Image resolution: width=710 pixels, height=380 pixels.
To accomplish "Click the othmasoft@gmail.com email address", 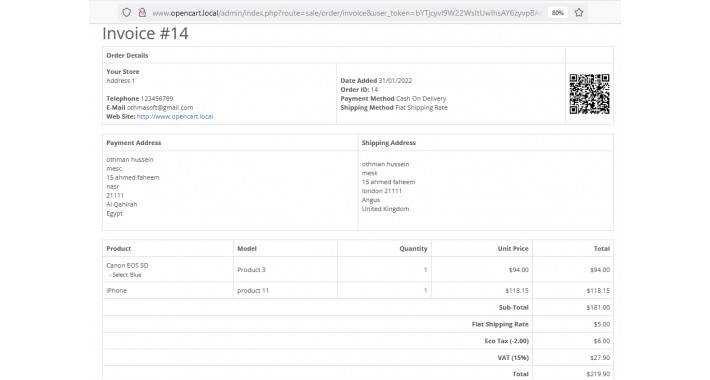I will [x=160, y=107].
